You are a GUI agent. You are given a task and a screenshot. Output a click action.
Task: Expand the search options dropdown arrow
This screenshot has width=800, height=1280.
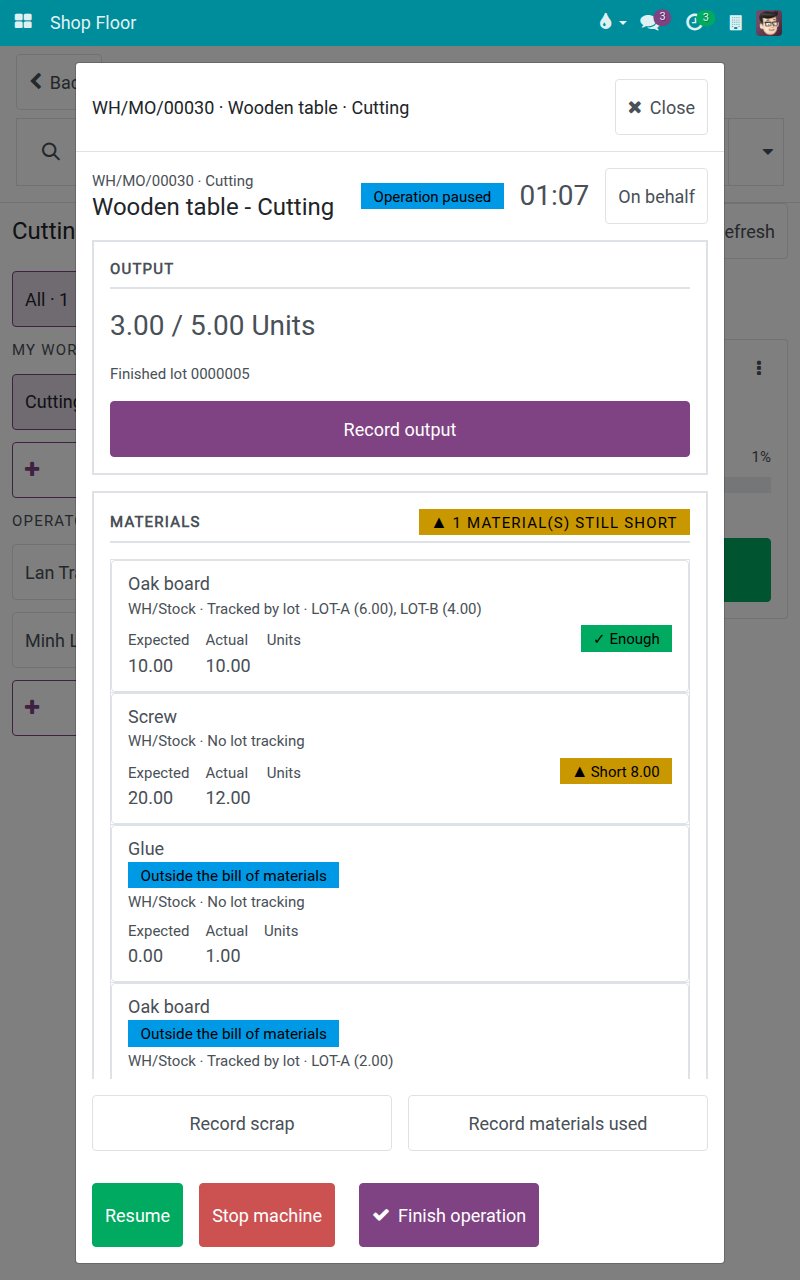[x=768, y=152]
